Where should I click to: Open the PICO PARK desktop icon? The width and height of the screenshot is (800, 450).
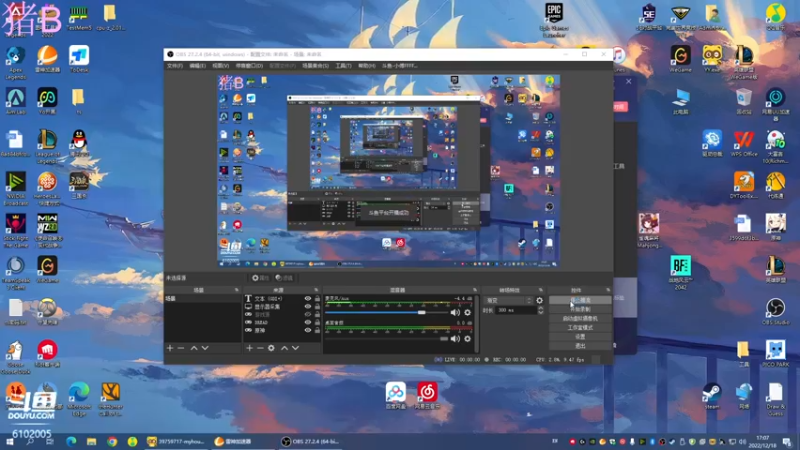coord(775,354)
